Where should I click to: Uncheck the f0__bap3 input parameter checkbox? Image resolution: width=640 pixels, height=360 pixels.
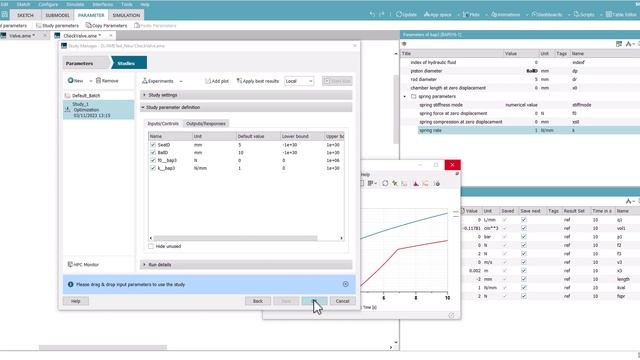(153, 160)
